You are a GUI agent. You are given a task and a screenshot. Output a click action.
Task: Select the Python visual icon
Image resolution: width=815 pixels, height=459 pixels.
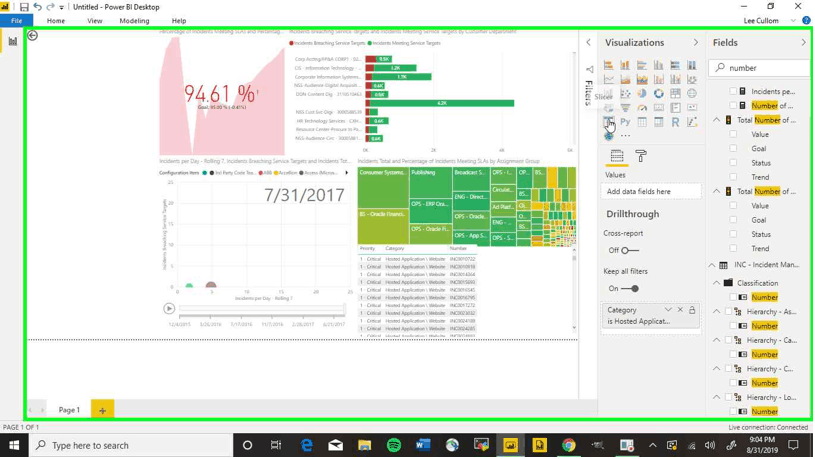pos(625,122)
